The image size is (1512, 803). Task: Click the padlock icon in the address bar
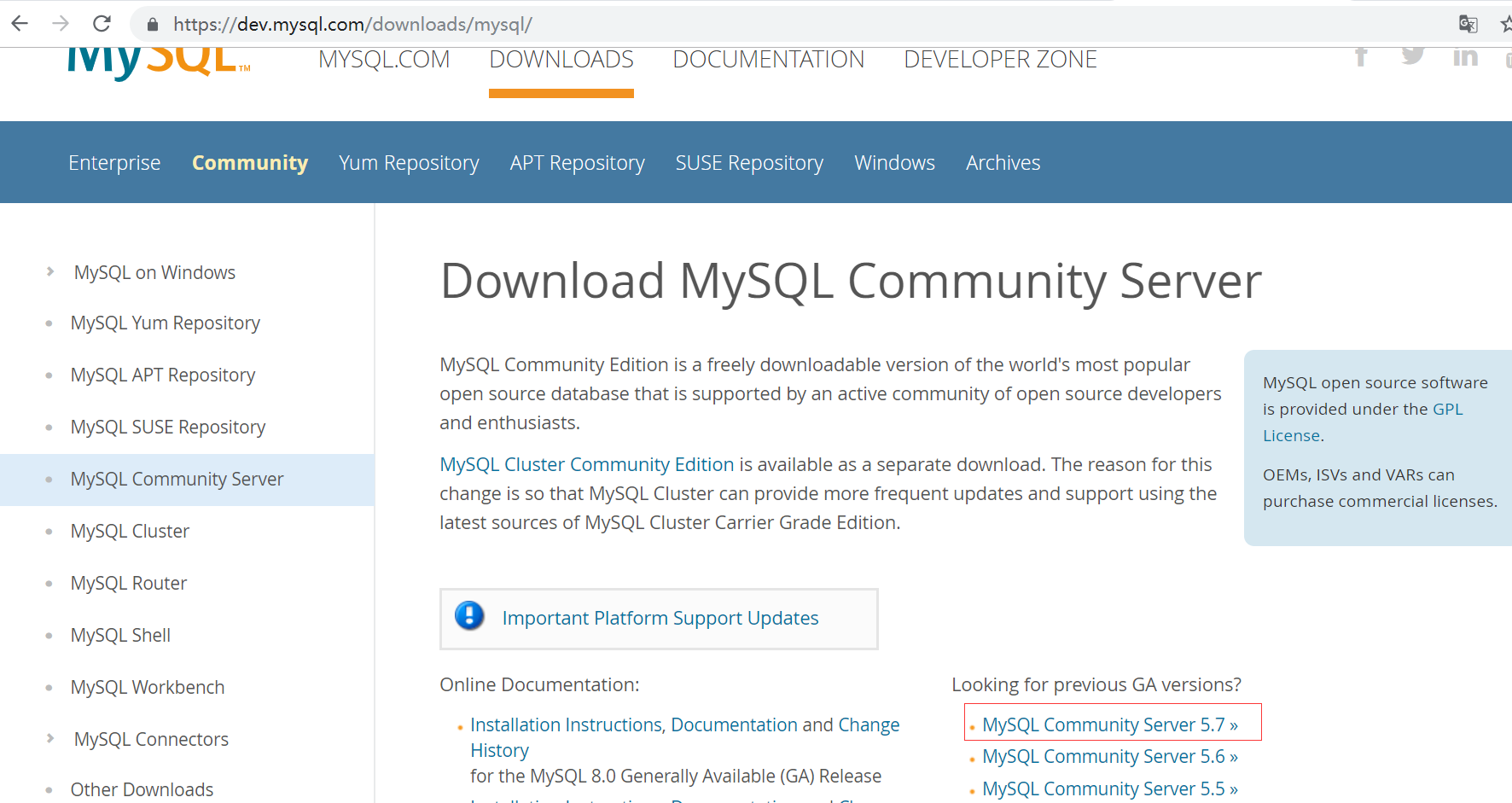[x=153, y=24]
